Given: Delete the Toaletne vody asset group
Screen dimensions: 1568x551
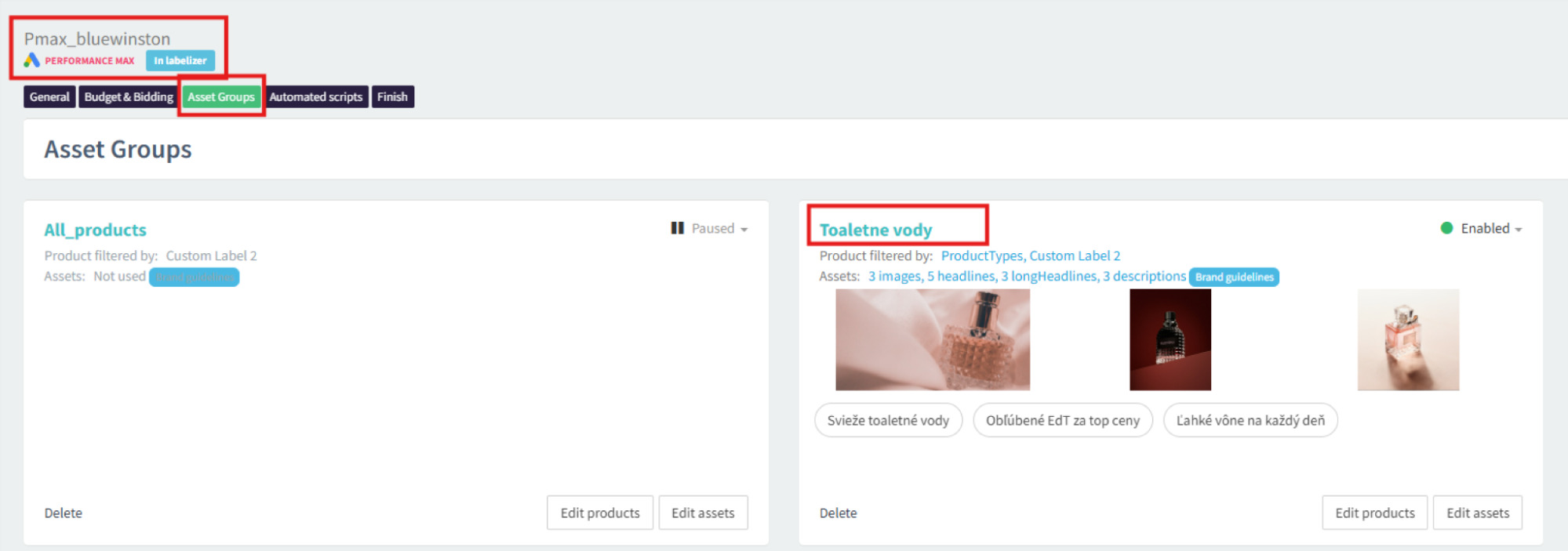Looking at the screenshot, I should click(x=838, y=513).
